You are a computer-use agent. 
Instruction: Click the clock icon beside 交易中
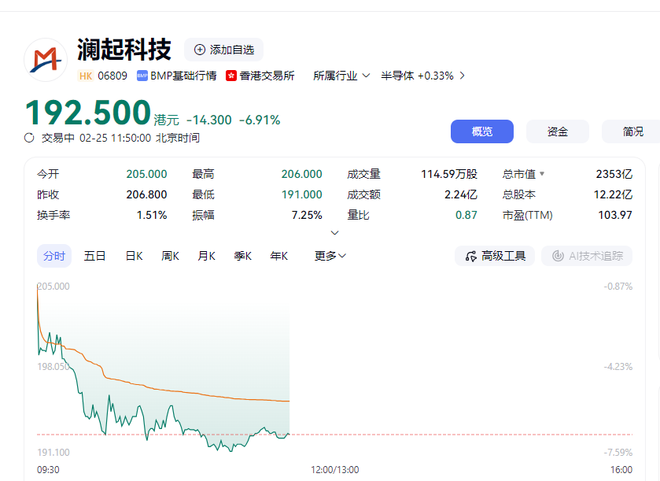tap(30, 138)
